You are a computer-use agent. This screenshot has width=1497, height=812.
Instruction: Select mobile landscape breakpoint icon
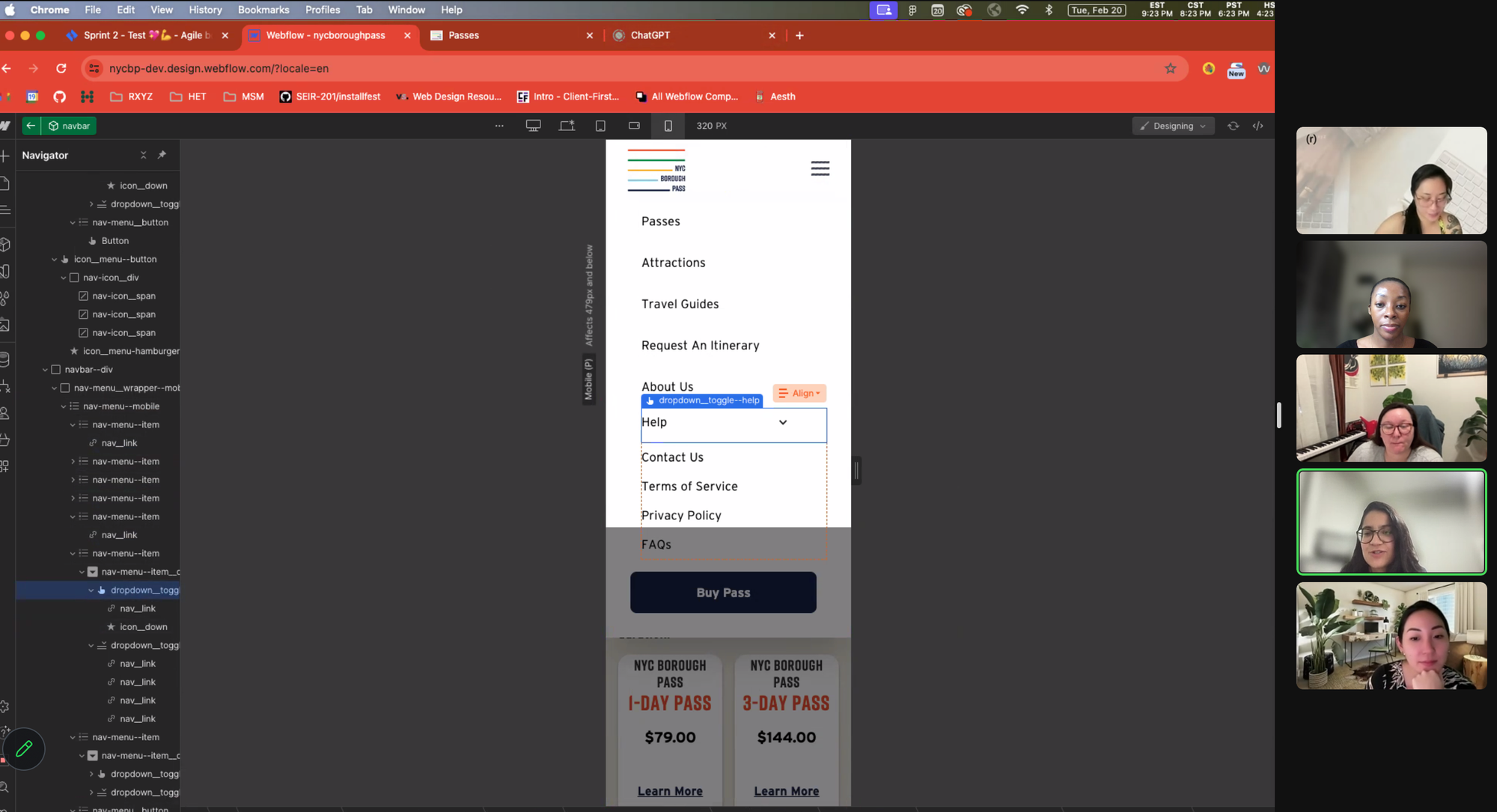coord(634,126)
